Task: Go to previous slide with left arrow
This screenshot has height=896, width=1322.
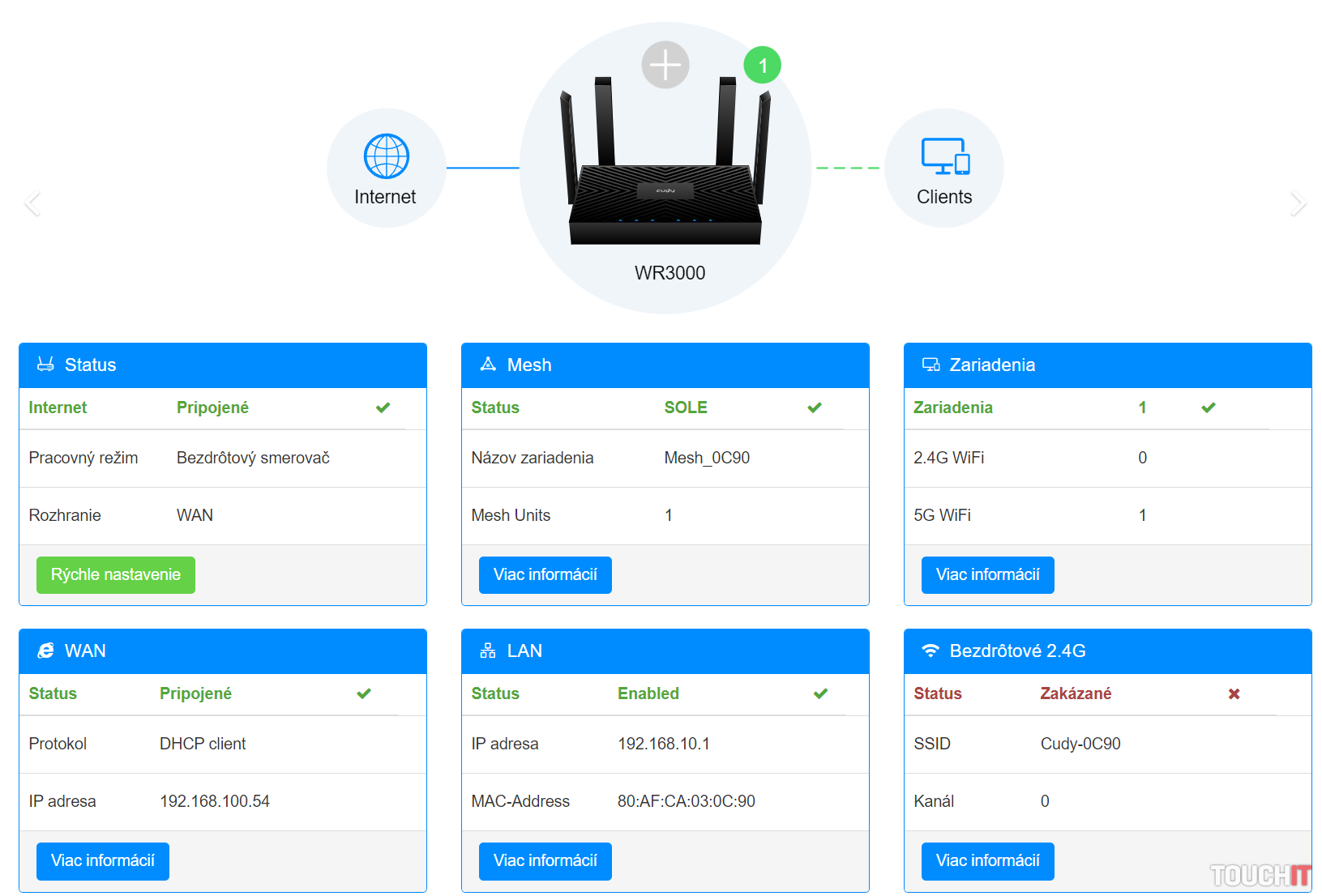Action: click(32, 203)
